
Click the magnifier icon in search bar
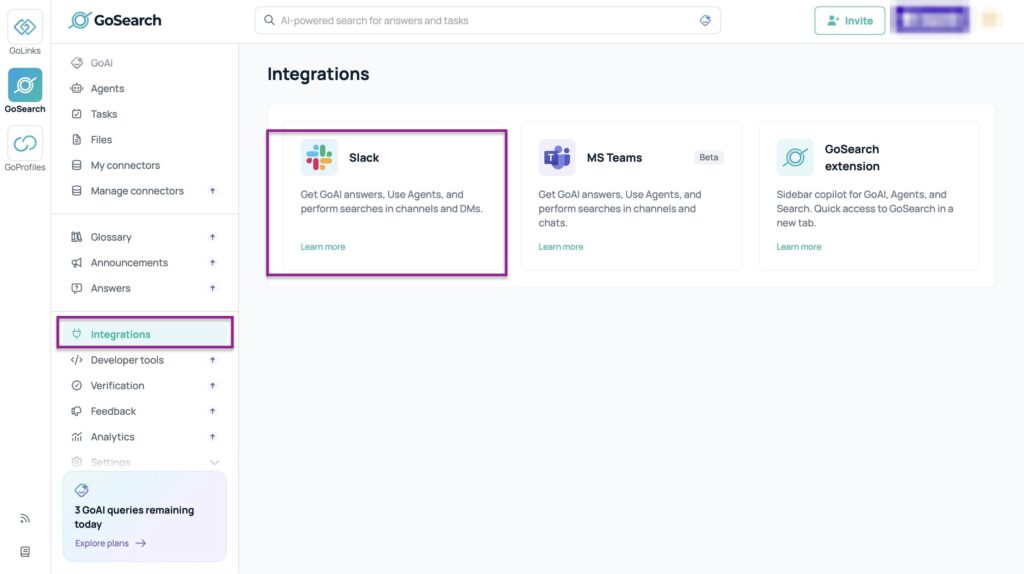[269, 20]
